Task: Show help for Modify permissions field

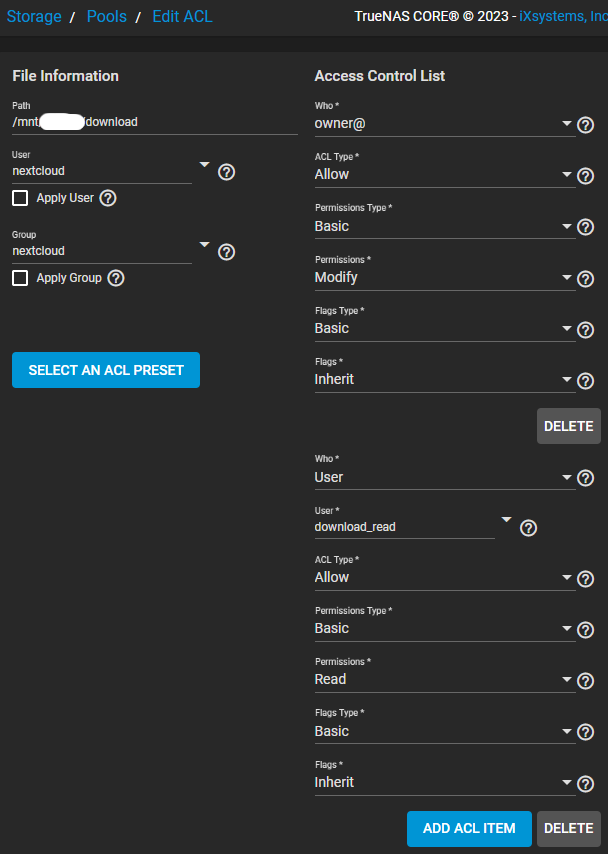Action: point(586,278)
